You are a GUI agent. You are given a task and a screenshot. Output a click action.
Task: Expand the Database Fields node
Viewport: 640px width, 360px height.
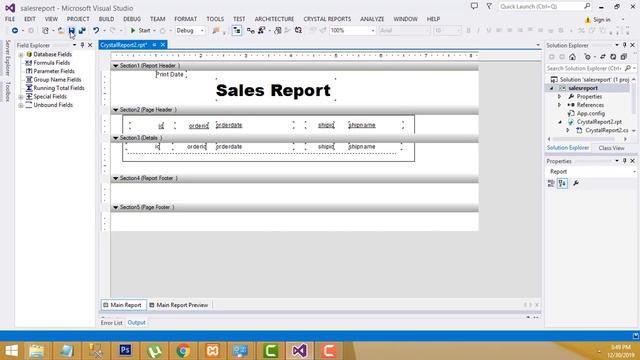(x=21, y=54)
